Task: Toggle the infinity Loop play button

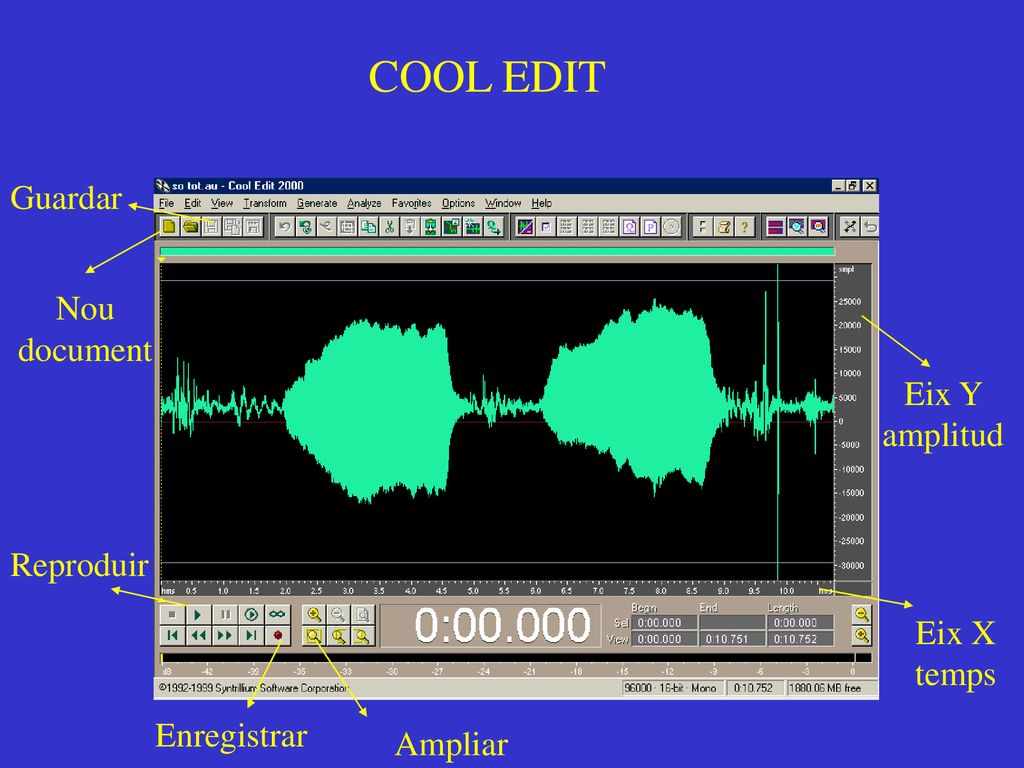Action: 278,615
